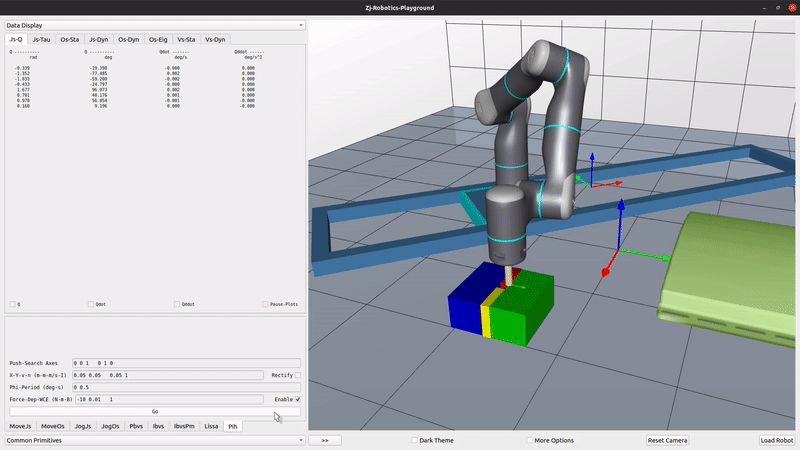
Task: Disable the Force-Dep-WCE Enable checkbox
Action: coord(298,399)
